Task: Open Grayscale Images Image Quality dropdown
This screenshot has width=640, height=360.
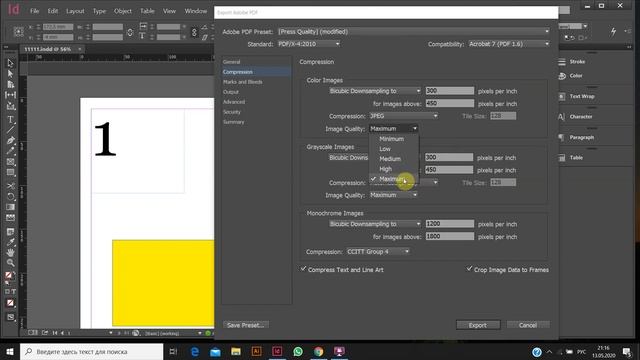Action: coord(393,195)
